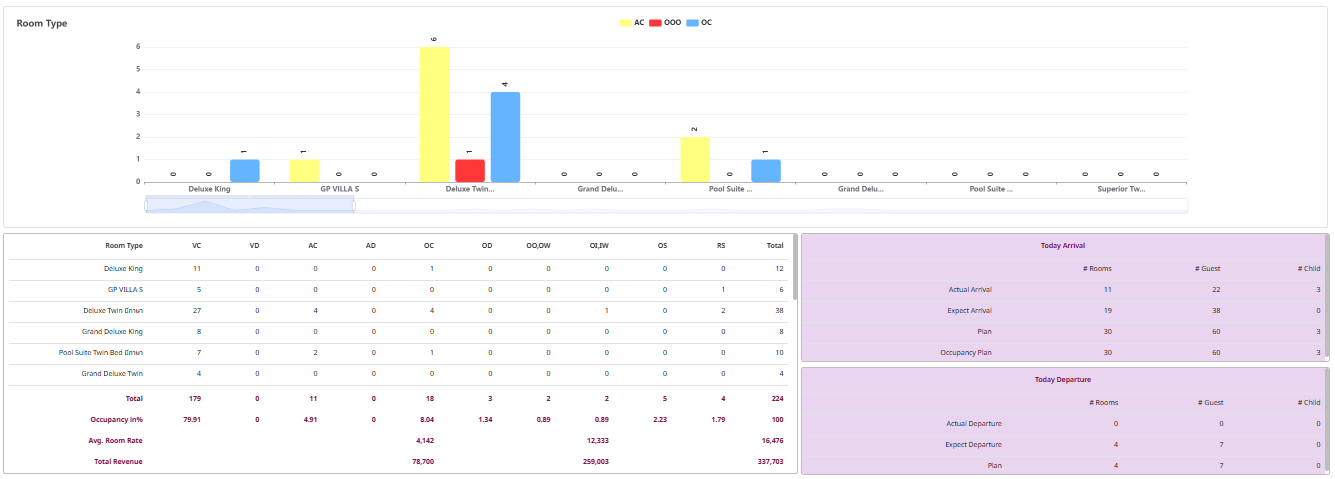Click the VC column header
The width and height of the screenshot is (1335, 479).
tap(196, 245)
